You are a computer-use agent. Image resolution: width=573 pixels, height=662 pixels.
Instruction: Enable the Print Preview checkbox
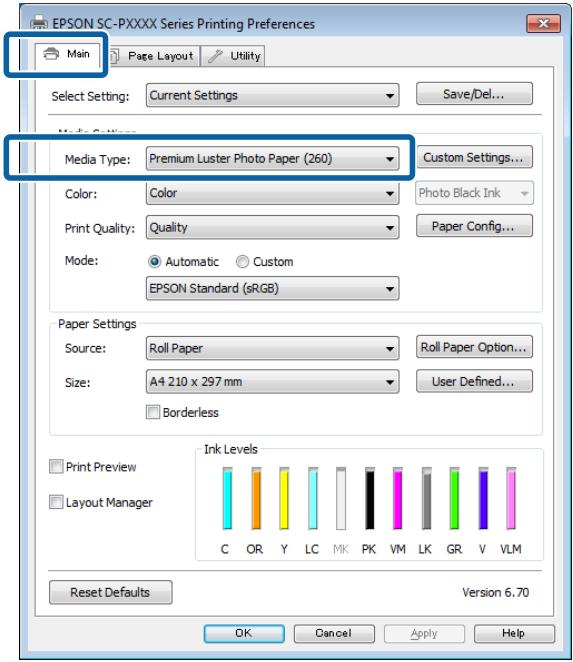tap(56, 467)
